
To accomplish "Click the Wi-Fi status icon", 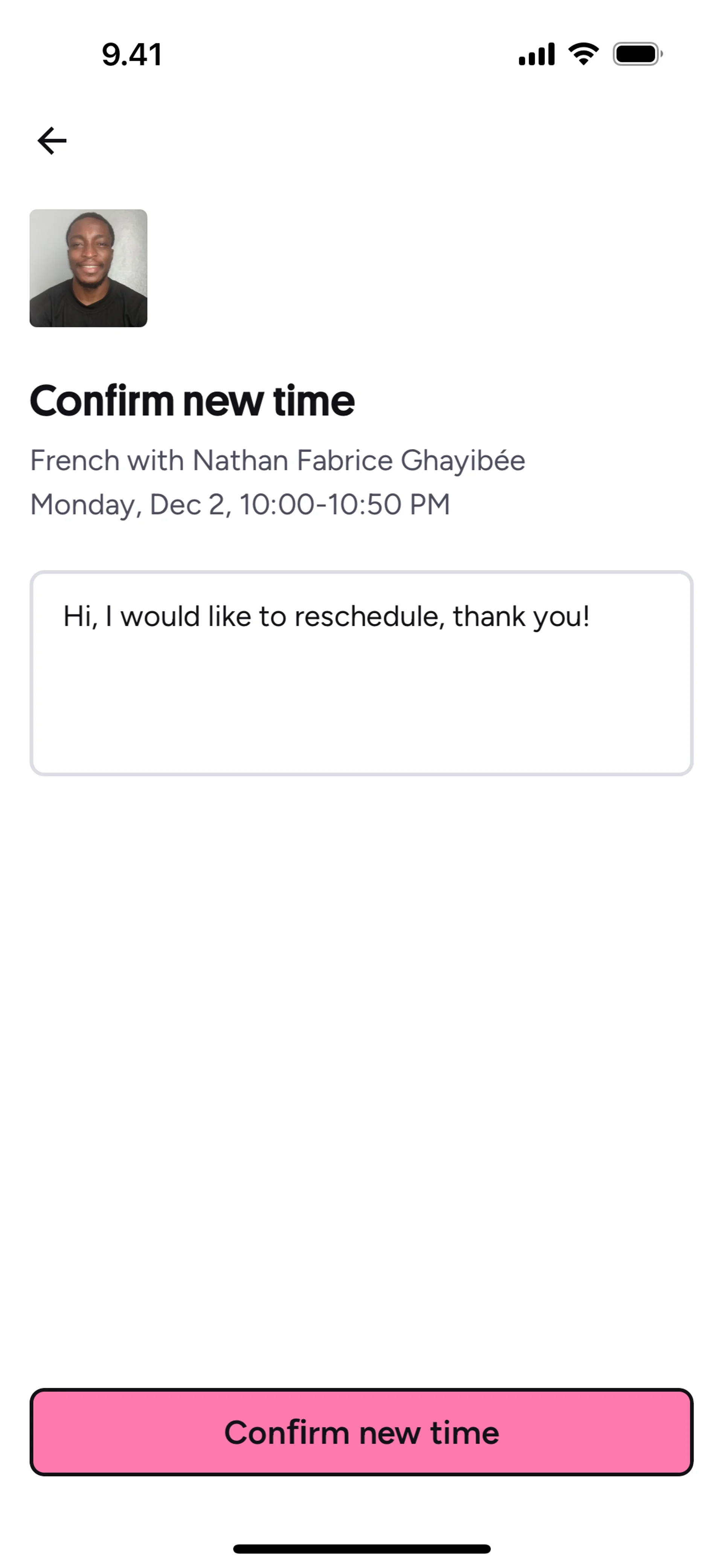I will coord(583,54).
